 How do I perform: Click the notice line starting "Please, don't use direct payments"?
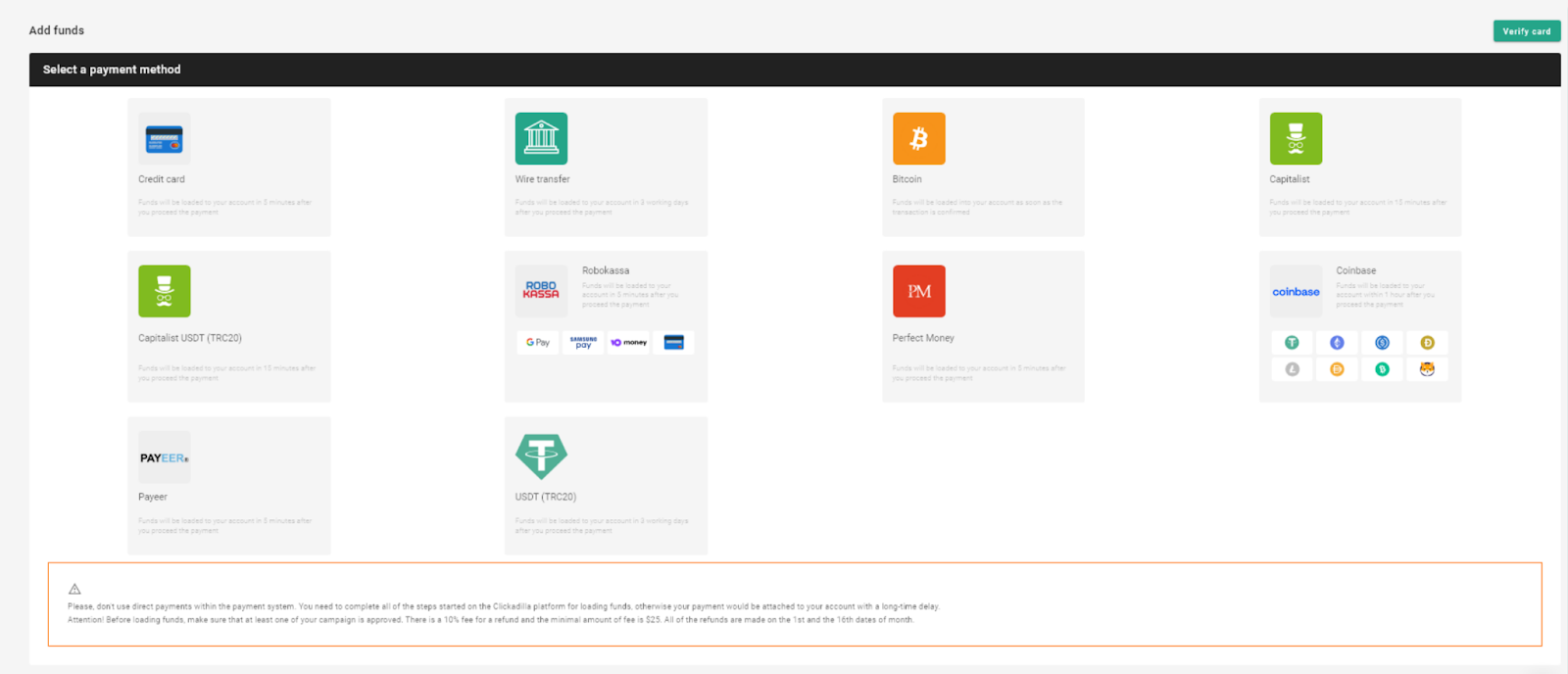pyautogui.click(x=504, y=606)
